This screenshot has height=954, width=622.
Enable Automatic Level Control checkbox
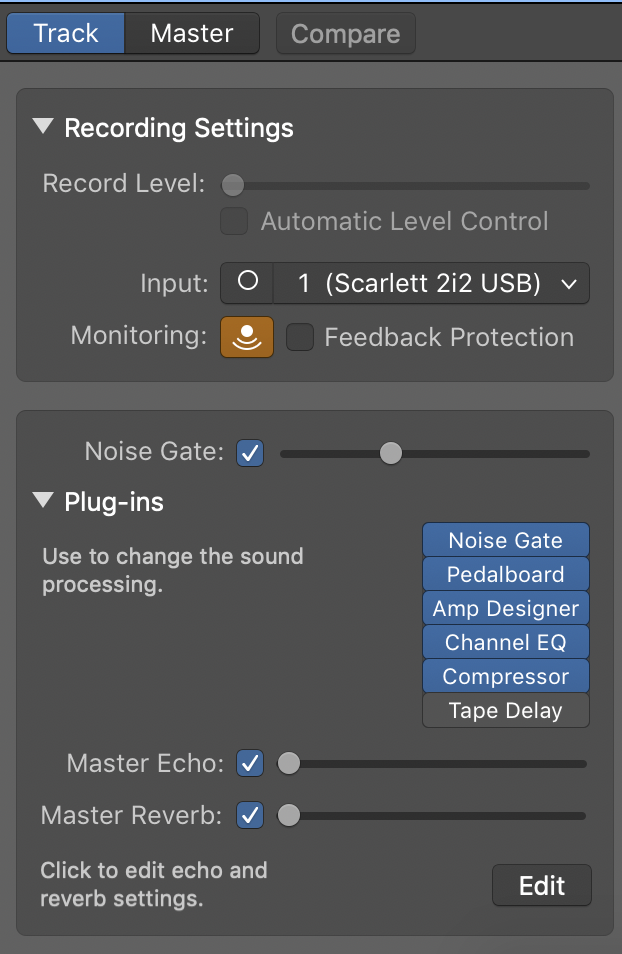(x=234, y=221)
